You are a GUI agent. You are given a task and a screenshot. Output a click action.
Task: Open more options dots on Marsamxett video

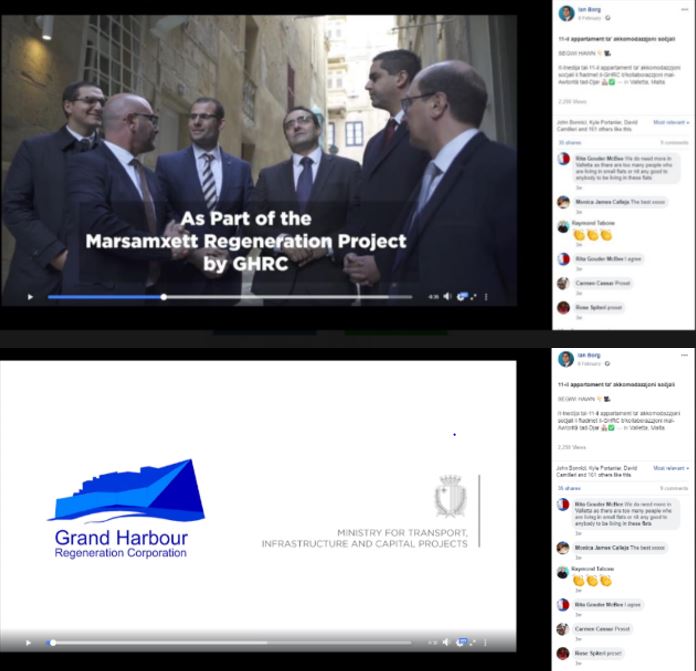tap(486, 296)
